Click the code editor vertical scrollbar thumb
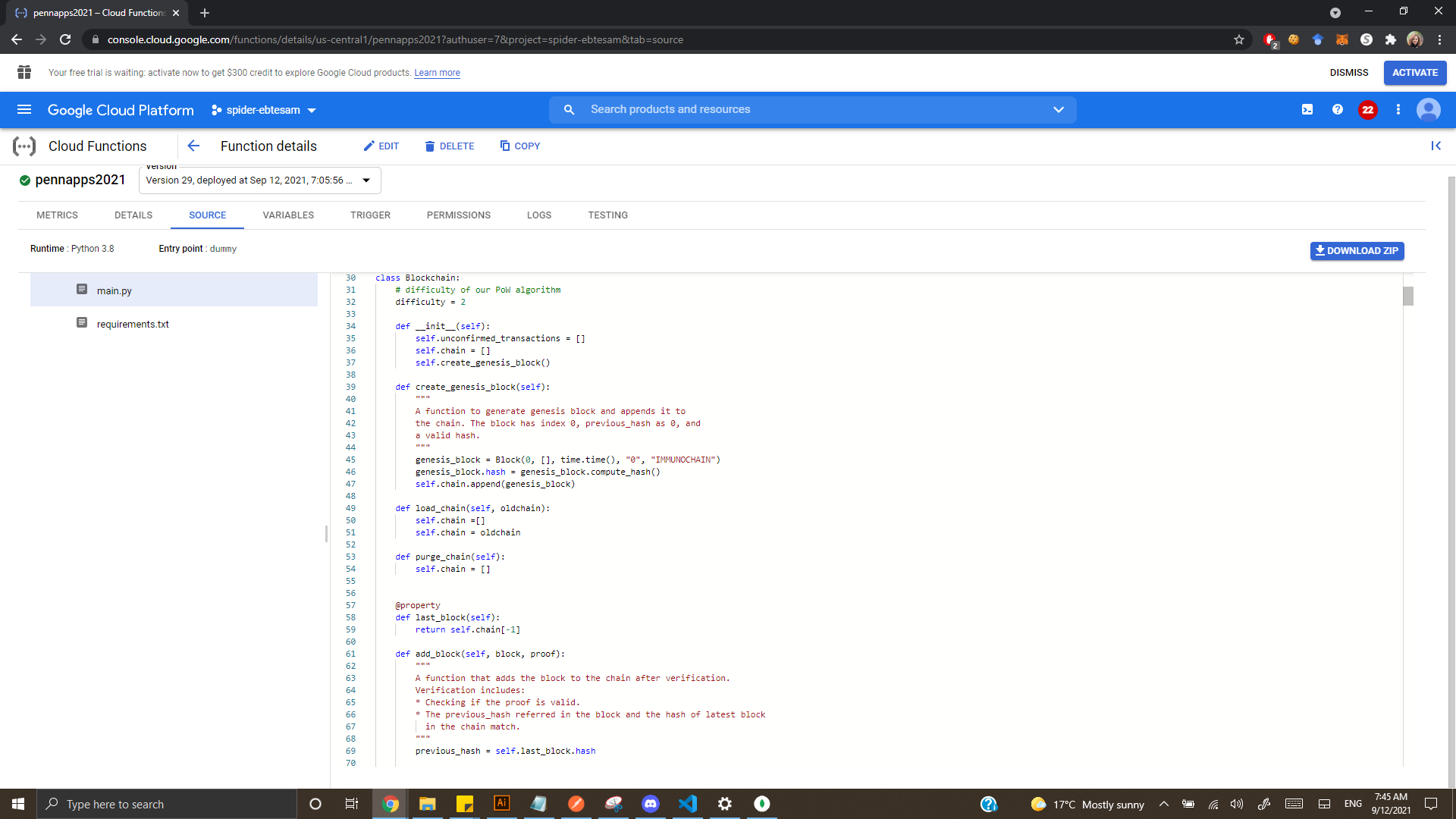Viewport: 1456px width, 819px height. (x=1408, y=296)
